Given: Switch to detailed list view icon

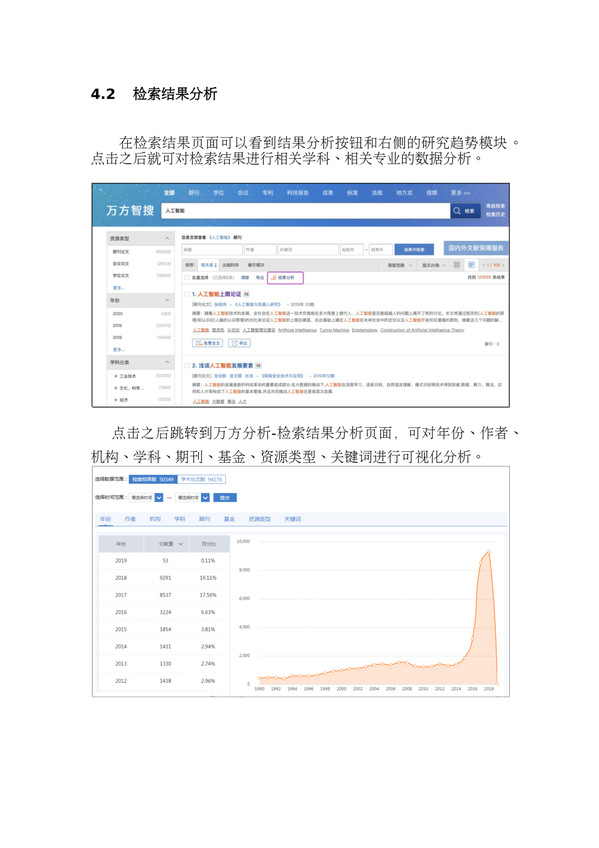Looking at the screenshot, I should pyautogui.click(x=471, y=265).
